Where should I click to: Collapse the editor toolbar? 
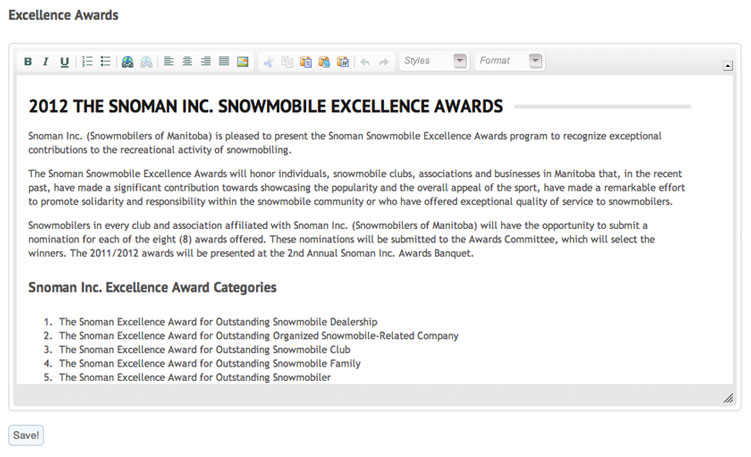coord(728,66)
